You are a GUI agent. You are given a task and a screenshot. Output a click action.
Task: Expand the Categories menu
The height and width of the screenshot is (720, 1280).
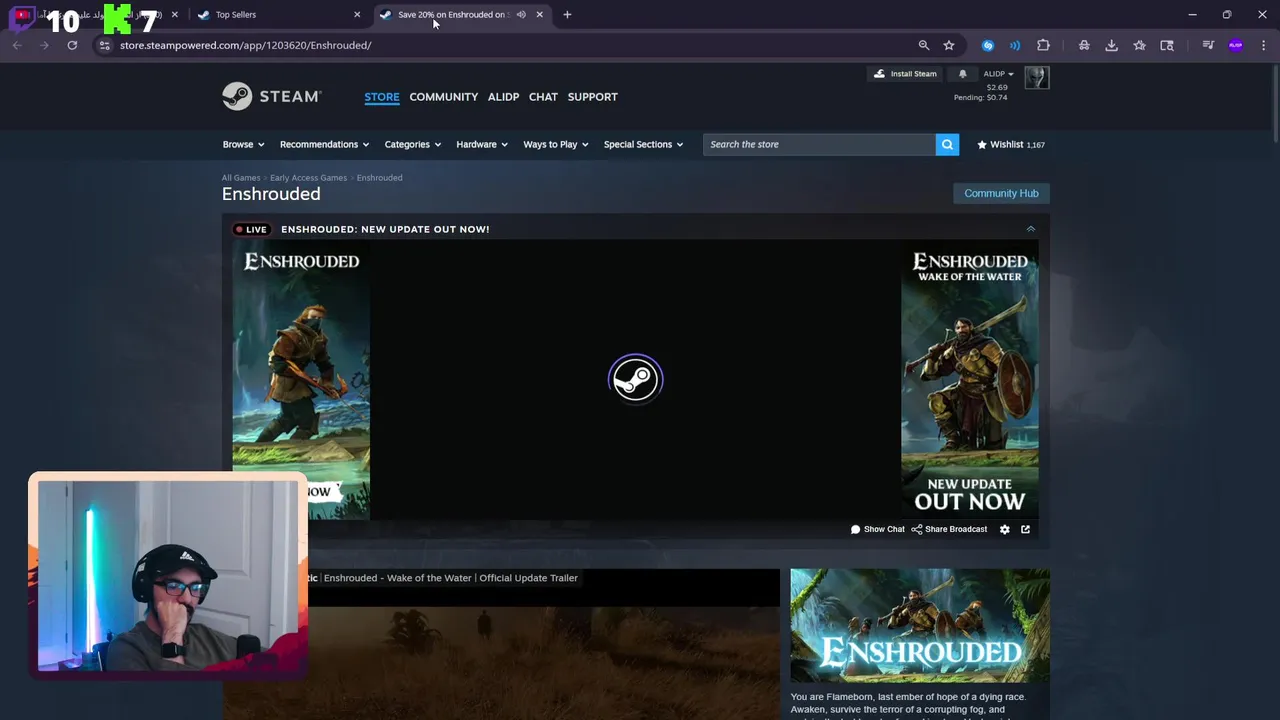[412, 144]
